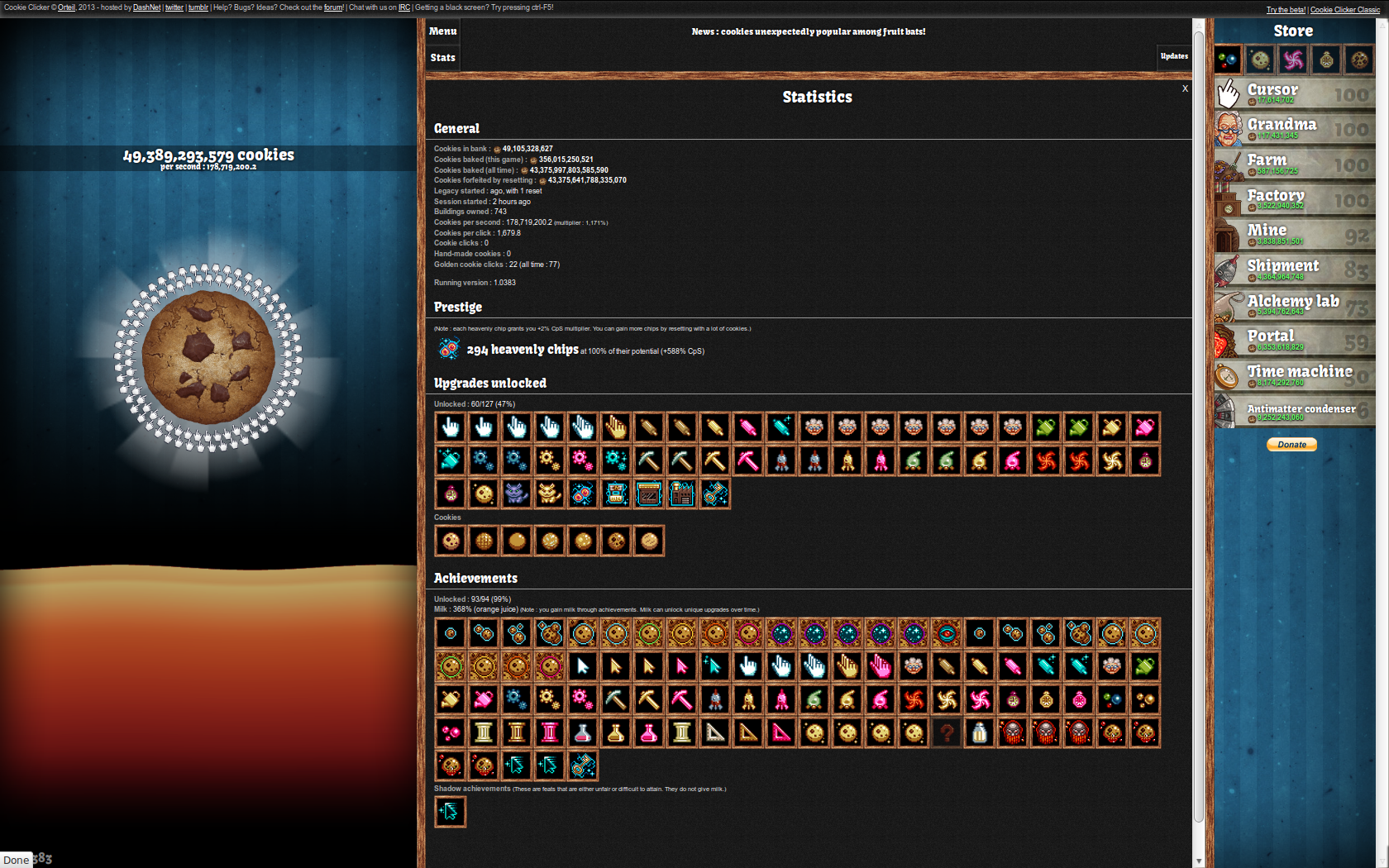Screen dimensions: 1389x868
Task: Buy the pocket watch upgrade in Store
Action: [x=1326, y=60]
